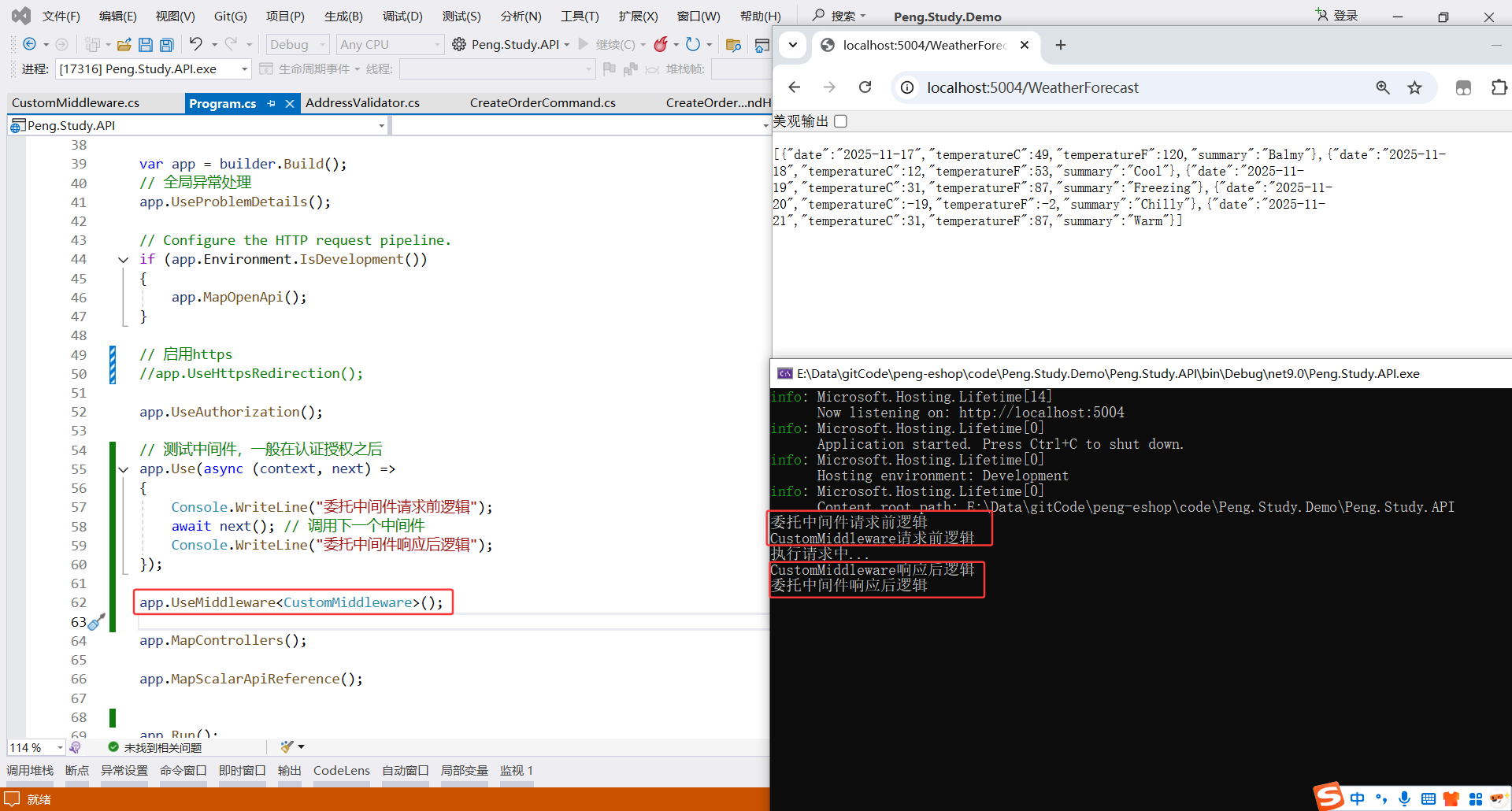Open a file with the folder icon
The image size is (1512, 811).
coord(124,45)
